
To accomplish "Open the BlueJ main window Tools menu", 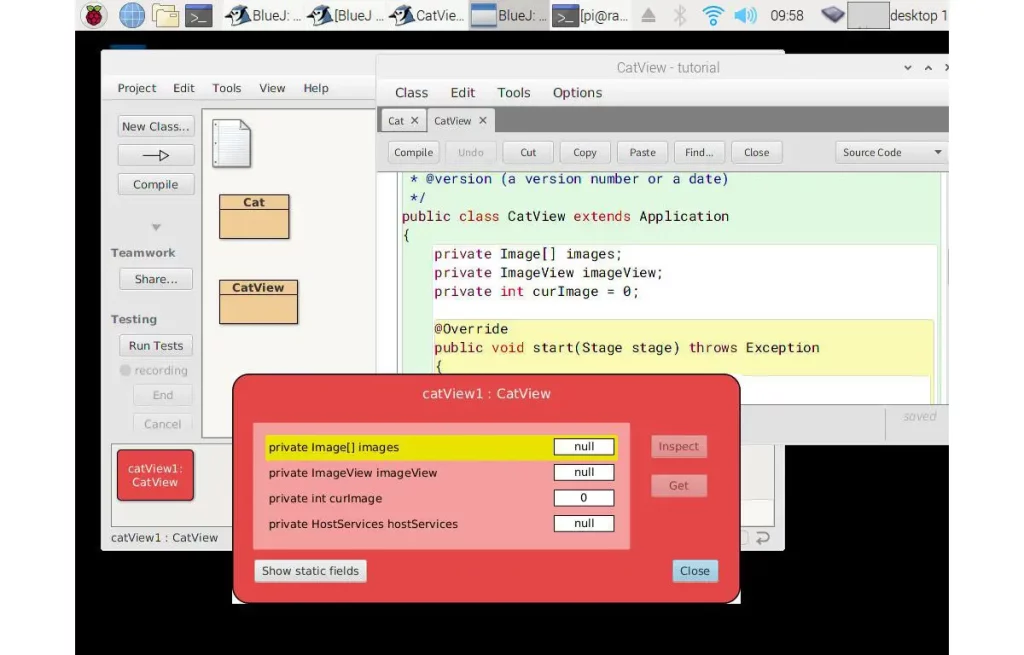I will [x=227, y=88].
